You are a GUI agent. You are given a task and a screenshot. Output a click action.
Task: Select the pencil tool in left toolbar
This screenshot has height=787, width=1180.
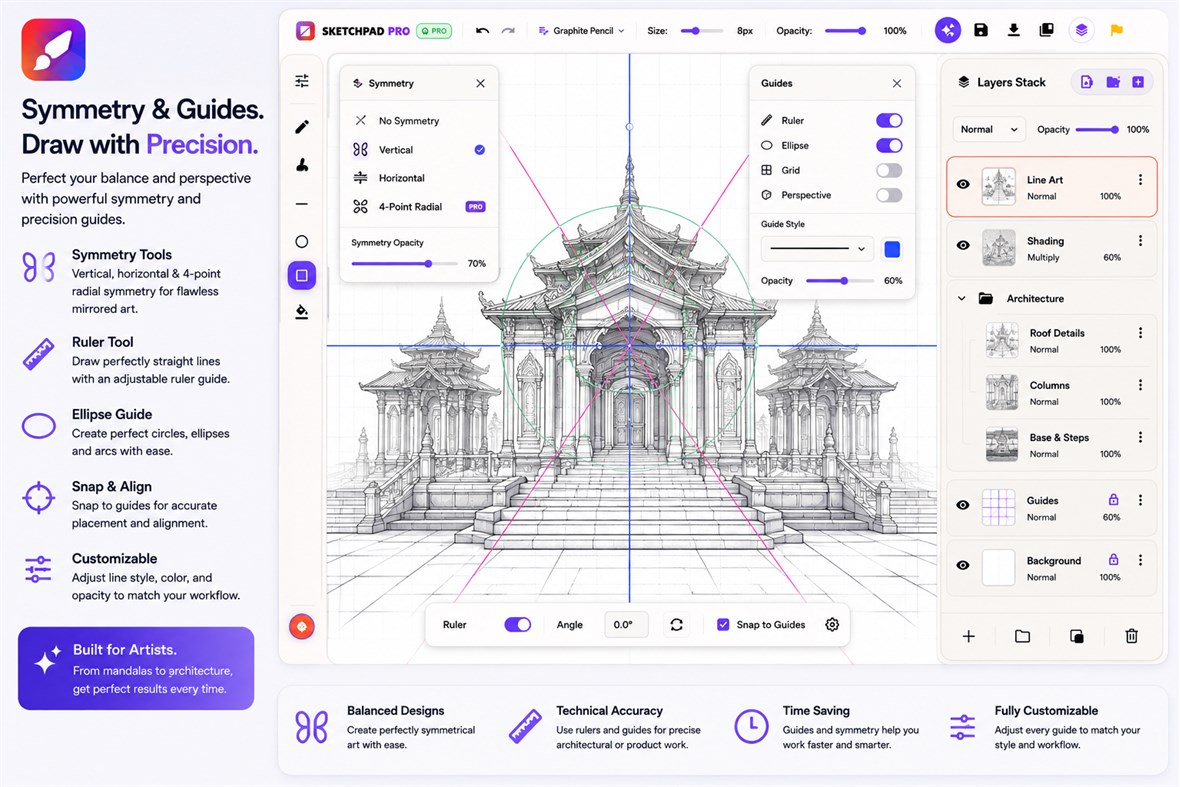click(x=302, y=126)
